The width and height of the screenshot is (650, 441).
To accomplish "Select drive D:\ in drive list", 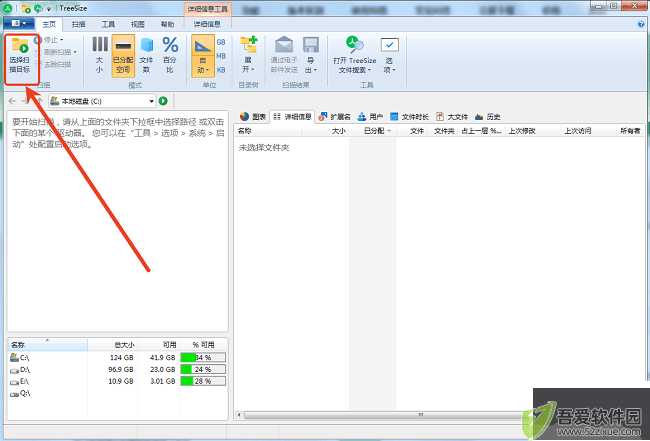I will click(x=20, y=369).
